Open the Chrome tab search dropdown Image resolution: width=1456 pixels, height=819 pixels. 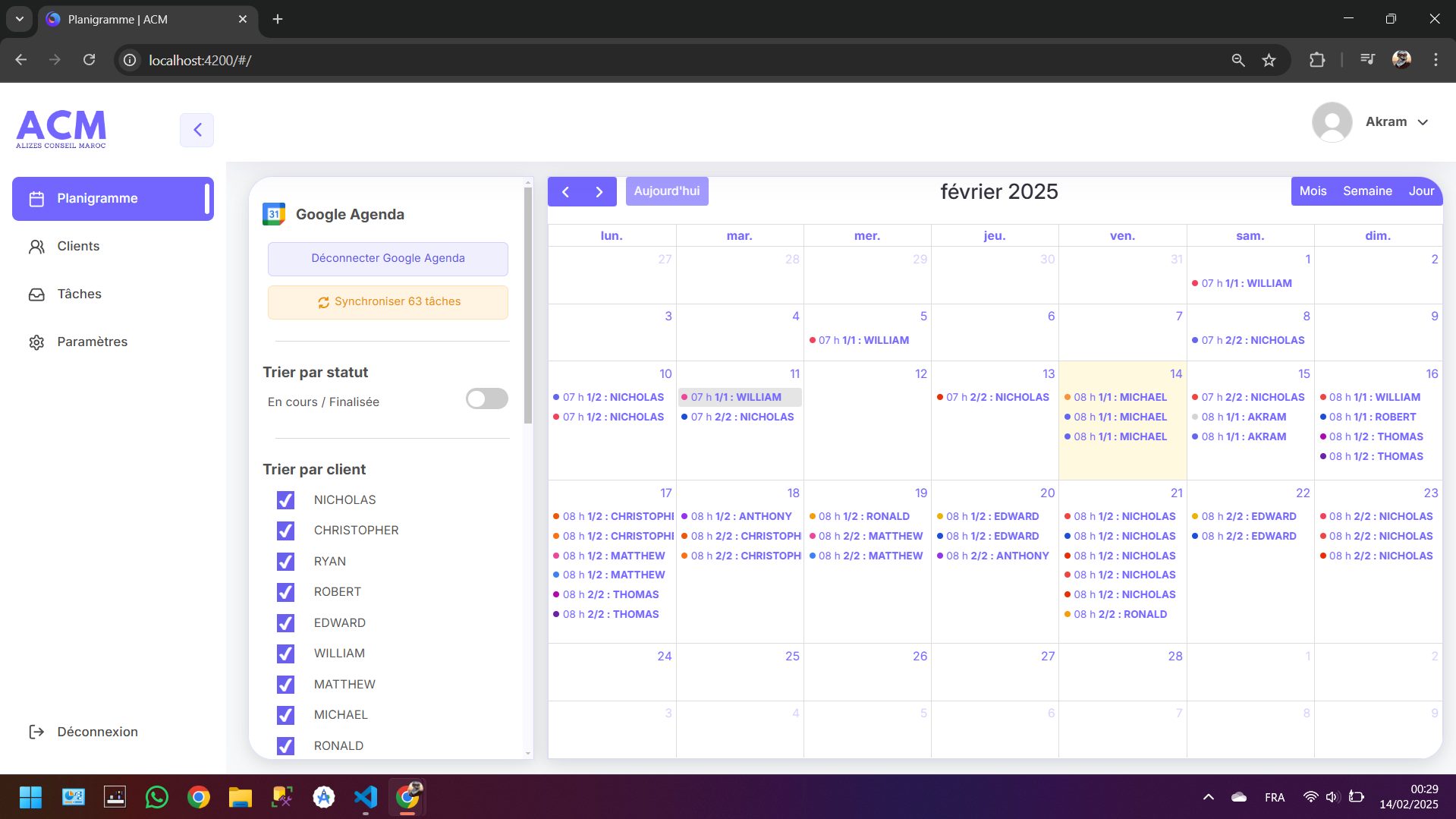[x=19, y=19]
